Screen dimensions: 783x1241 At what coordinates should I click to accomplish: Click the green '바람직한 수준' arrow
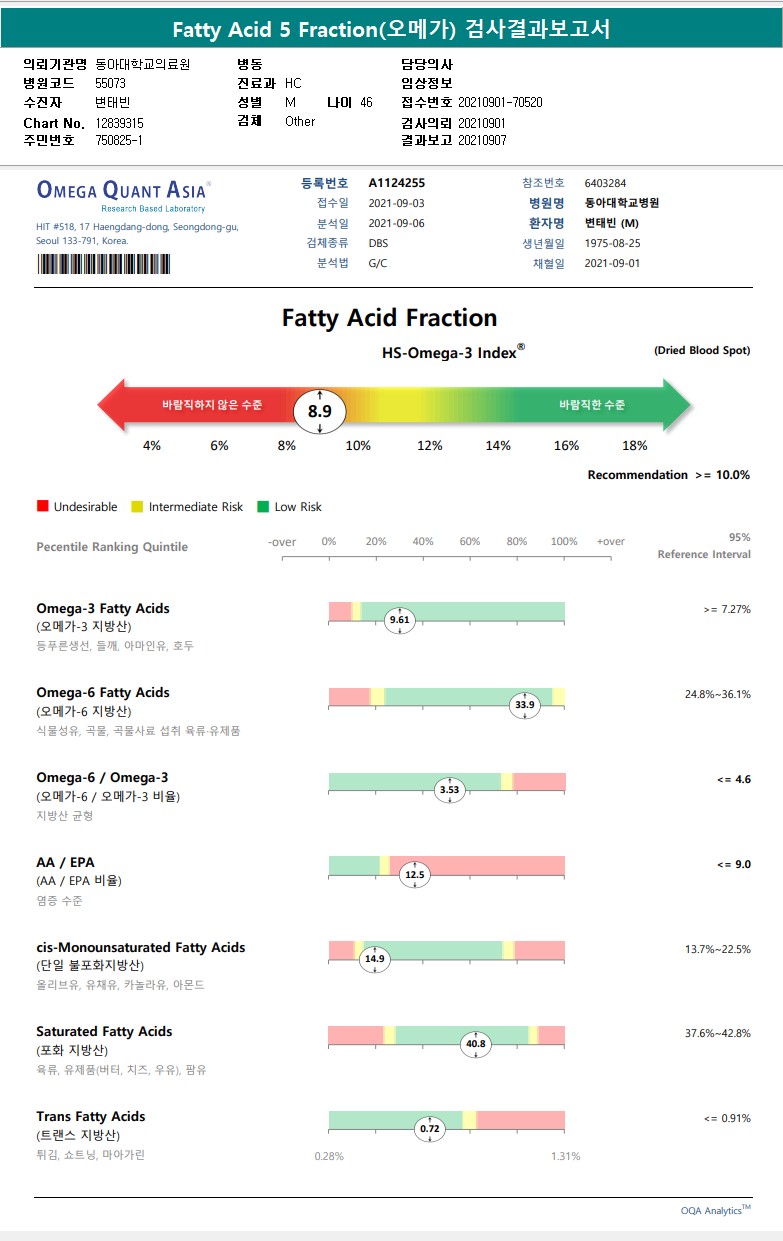click(600, 405)
